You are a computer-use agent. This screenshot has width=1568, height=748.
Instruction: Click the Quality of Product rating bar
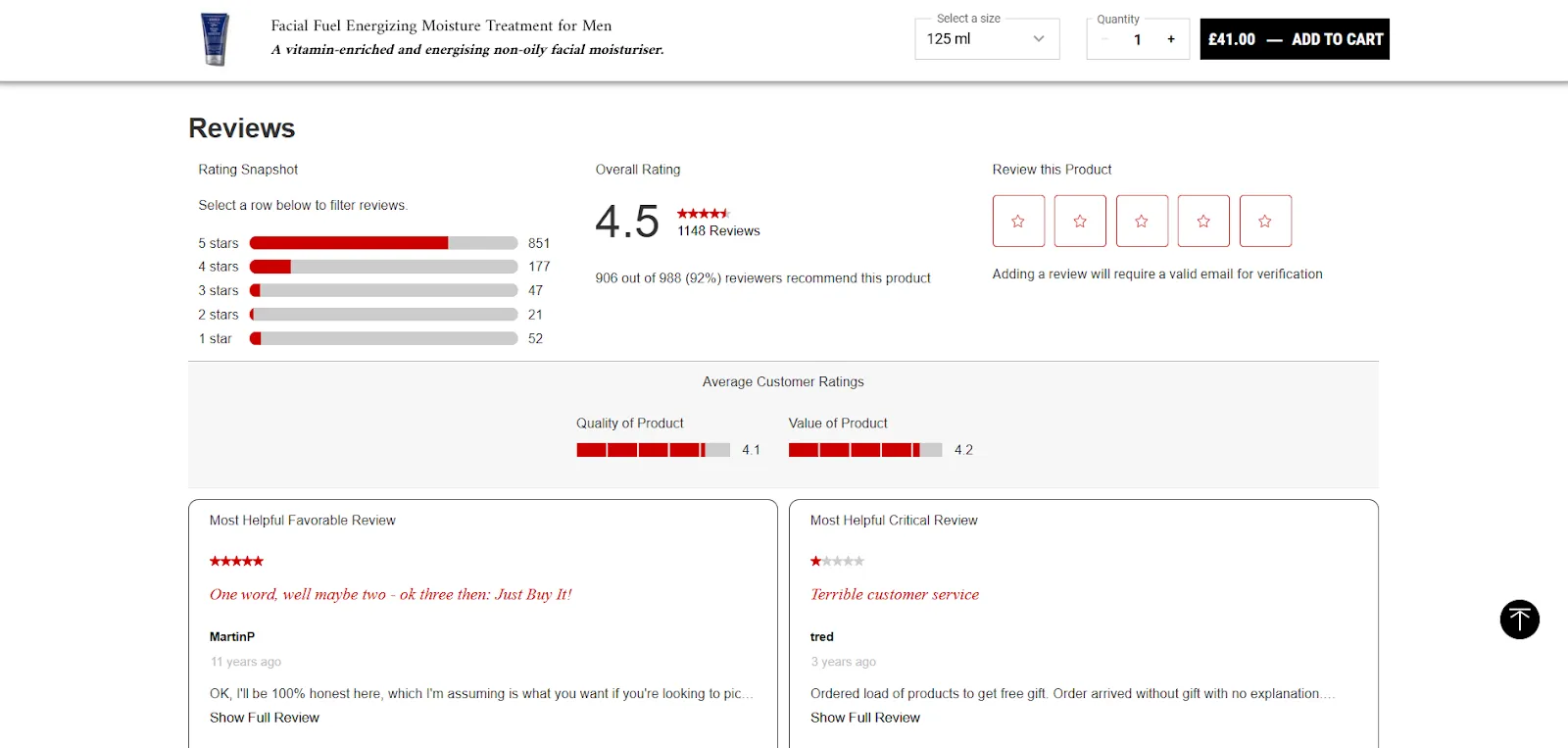[653, 450]
